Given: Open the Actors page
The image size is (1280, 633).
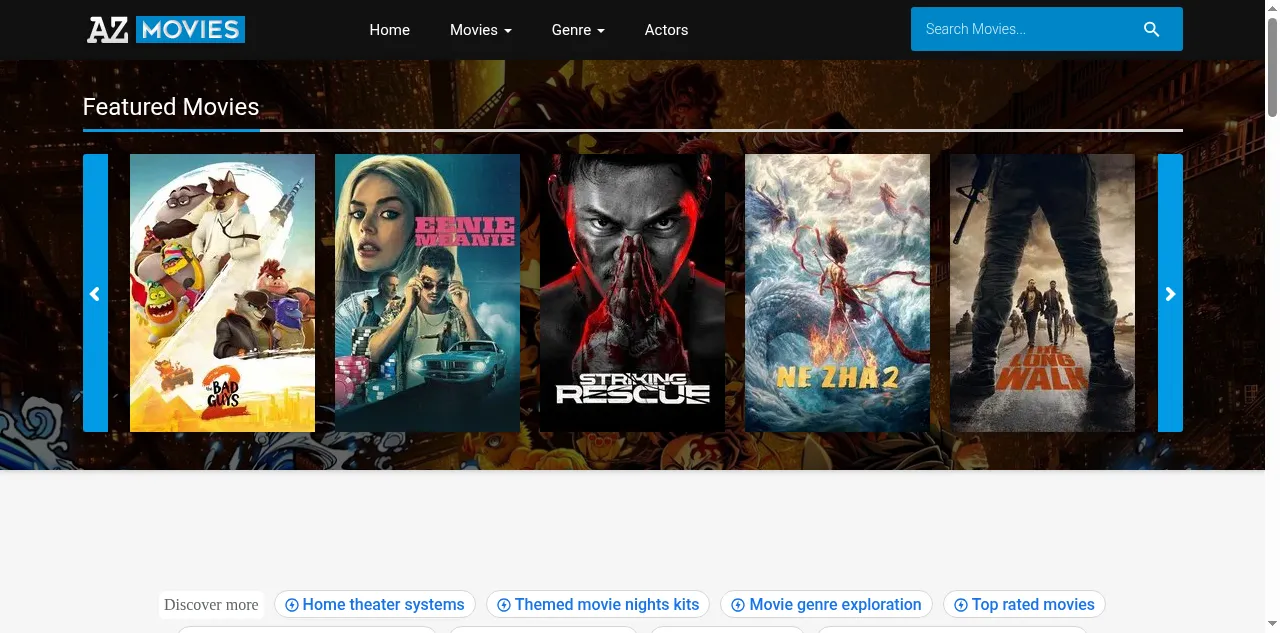Looking at the screenshot, I should click(x=666, y=30).
